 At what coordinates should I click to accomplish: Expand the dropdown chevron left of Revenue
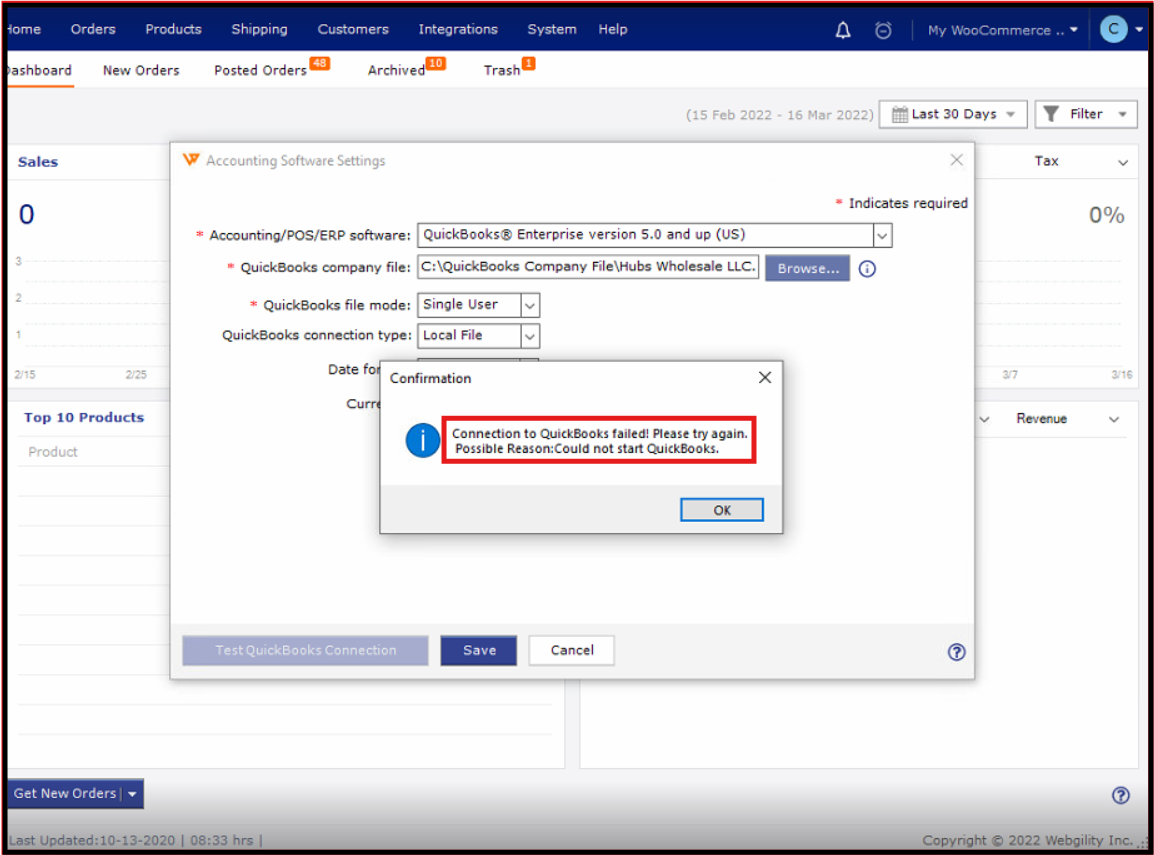984,419
